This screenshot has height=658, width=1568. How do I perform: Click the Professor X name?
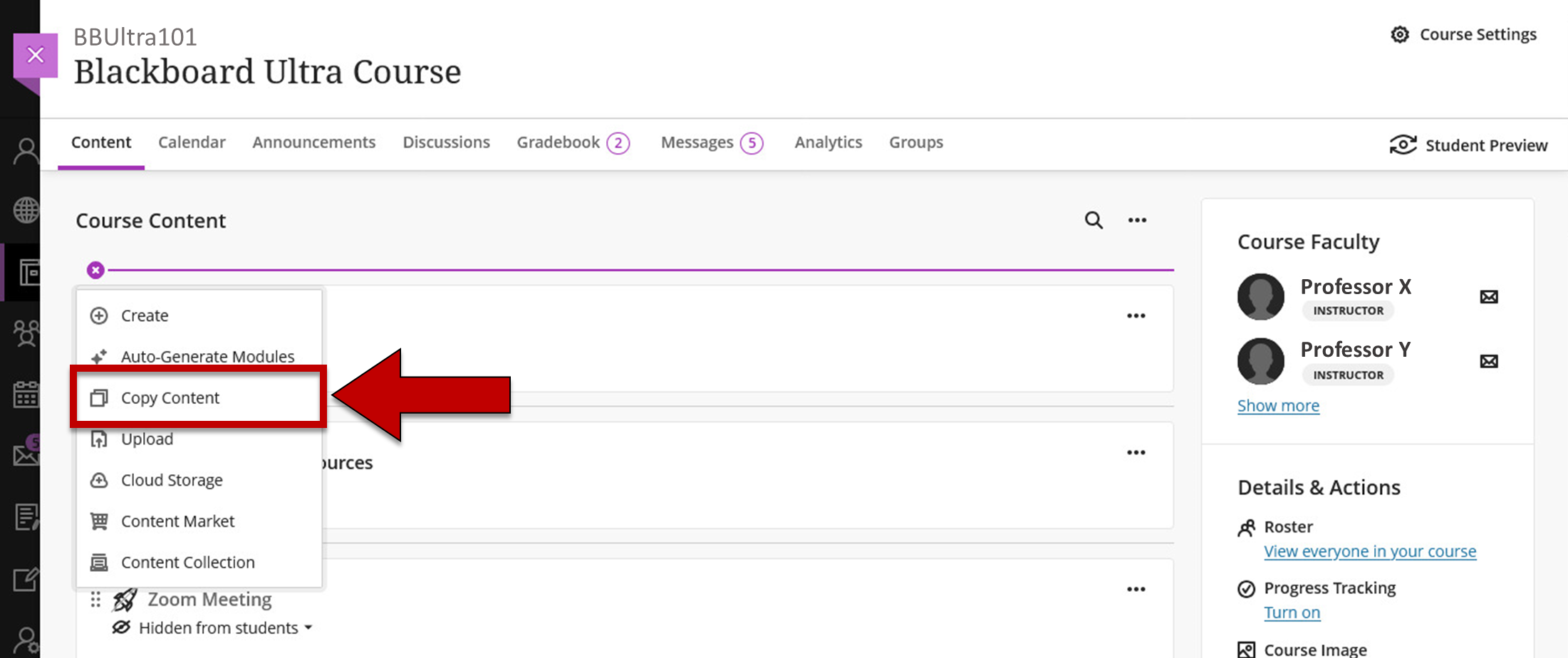[1356, 286]
